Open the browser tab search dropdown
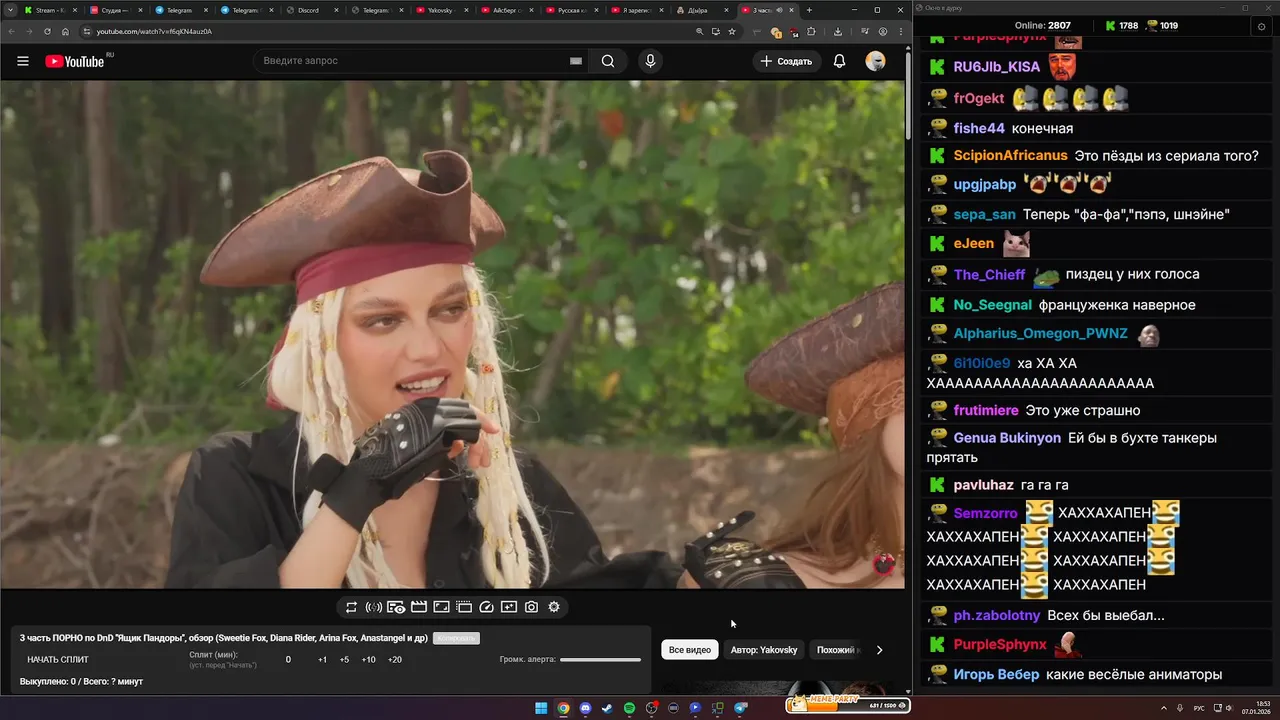This screenshot has width=1280, height=720. (x=9, y=10)
